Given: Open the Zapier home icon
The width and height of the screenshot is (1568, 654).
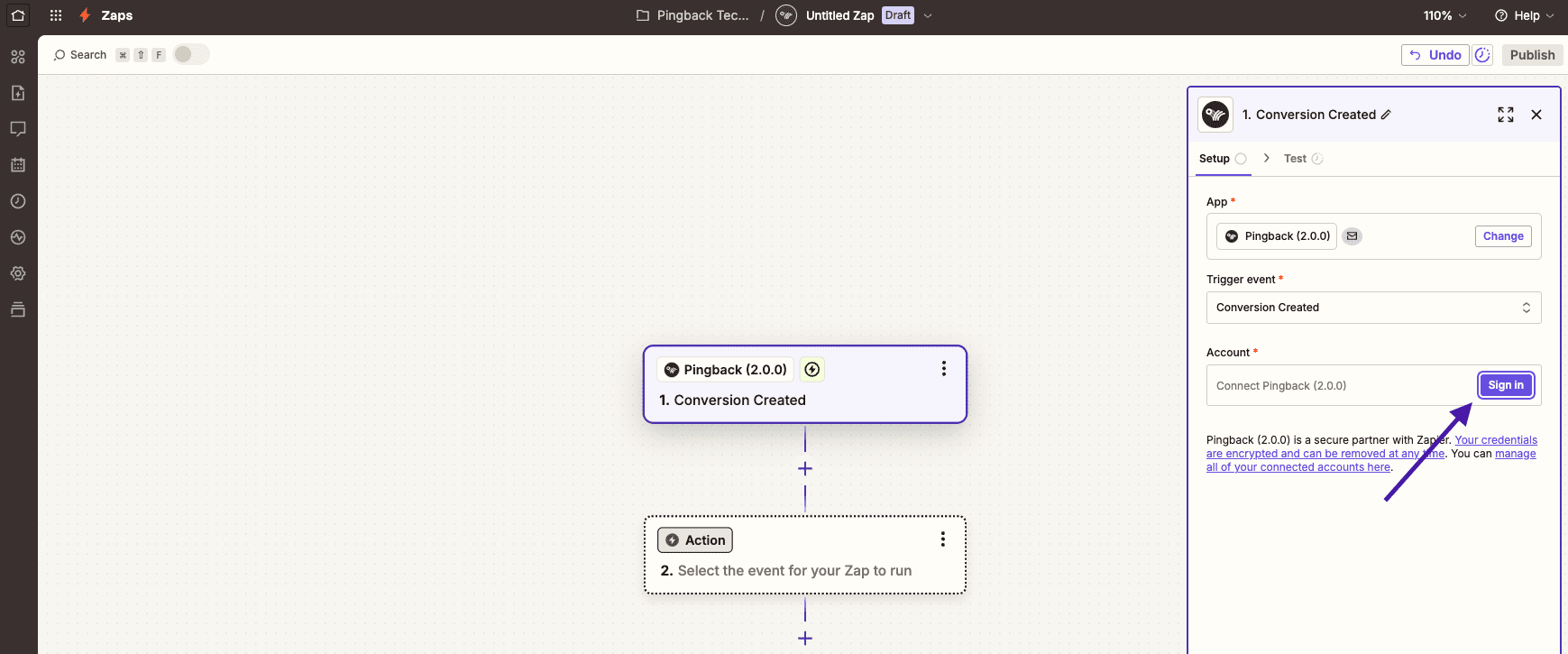Looking at the screenshot, I should pyautogui.click(x=18, y=15).
